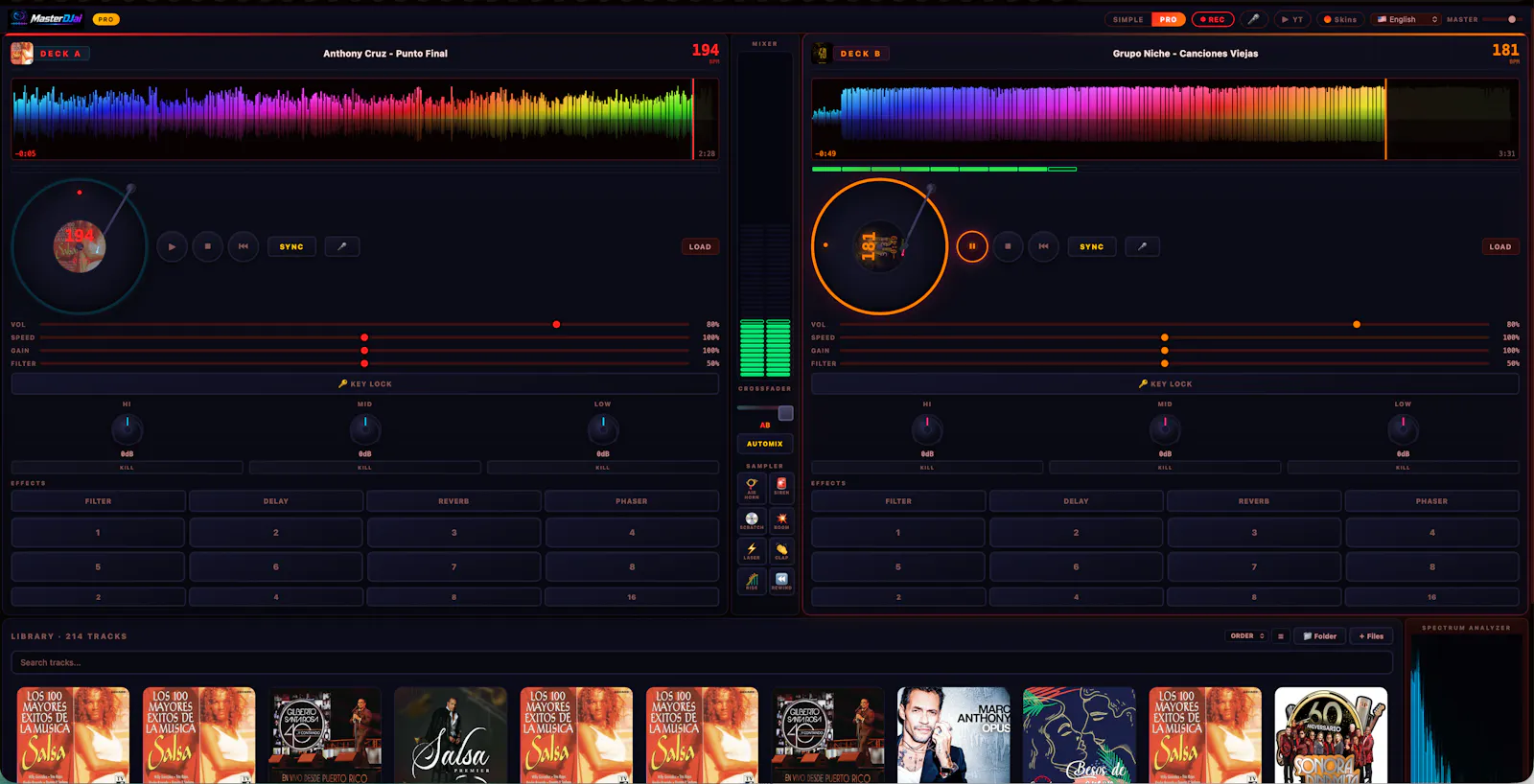Click Deck A LOAD button
This screenshot has width=1534, height=784.
pos(700,246)
